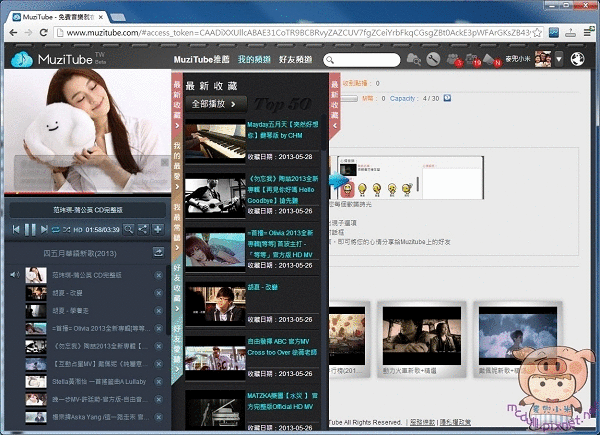Image resolution: width=600 pixels, height=435 pixels.
Task: Remove third playlist song from the list
Action: pos(158,311)
